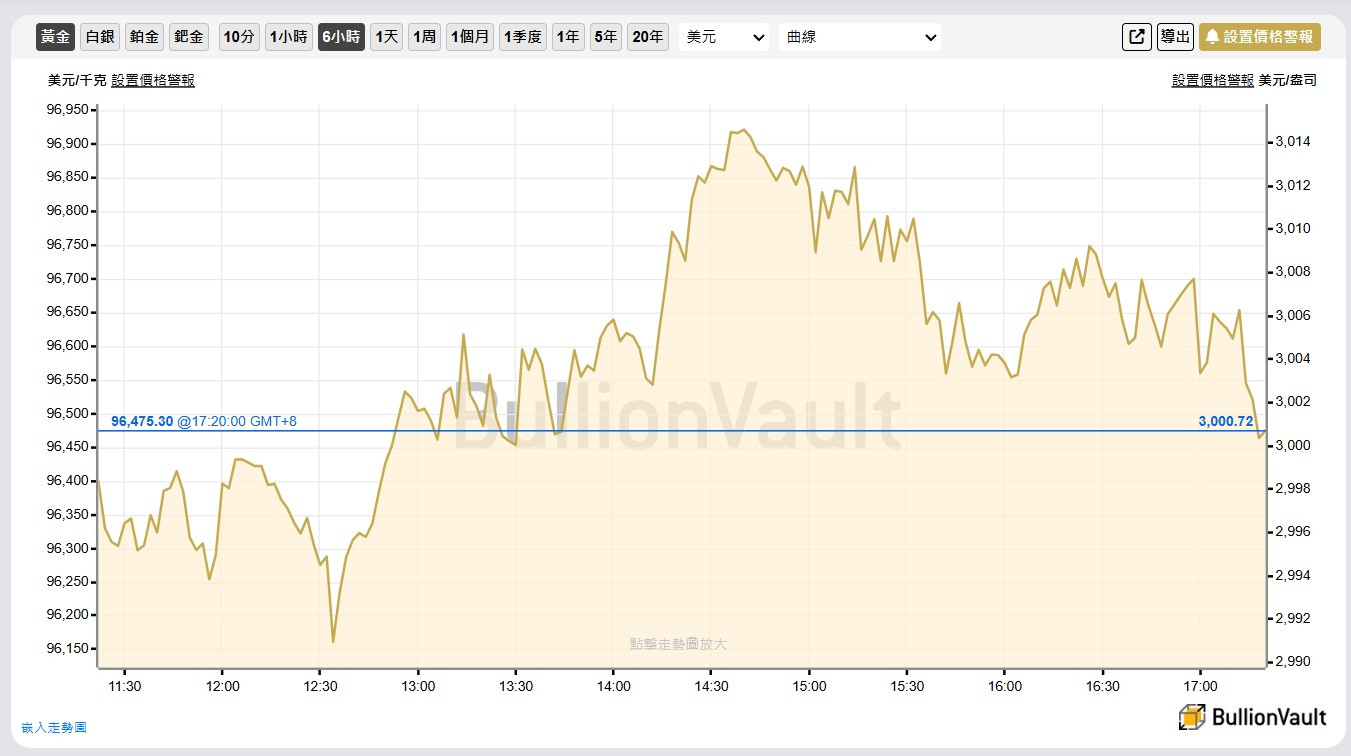
Task: Click the 導出 export button
Action: (x=1175, y=37)
